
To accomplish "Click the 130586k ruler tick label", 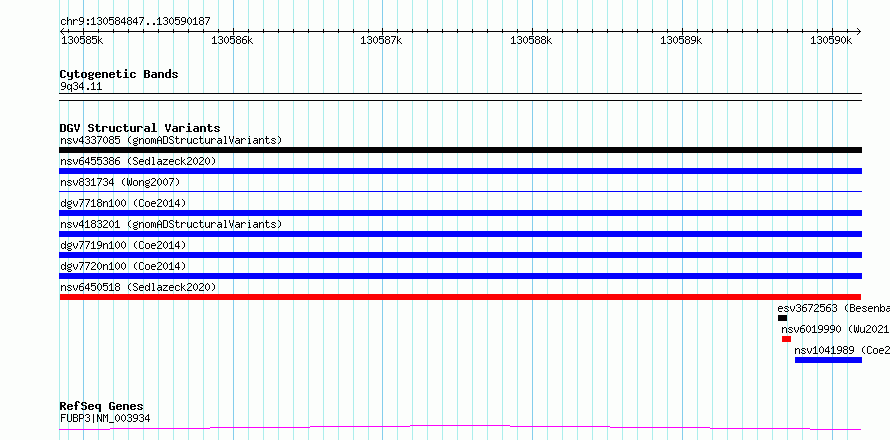I will 232,40.
